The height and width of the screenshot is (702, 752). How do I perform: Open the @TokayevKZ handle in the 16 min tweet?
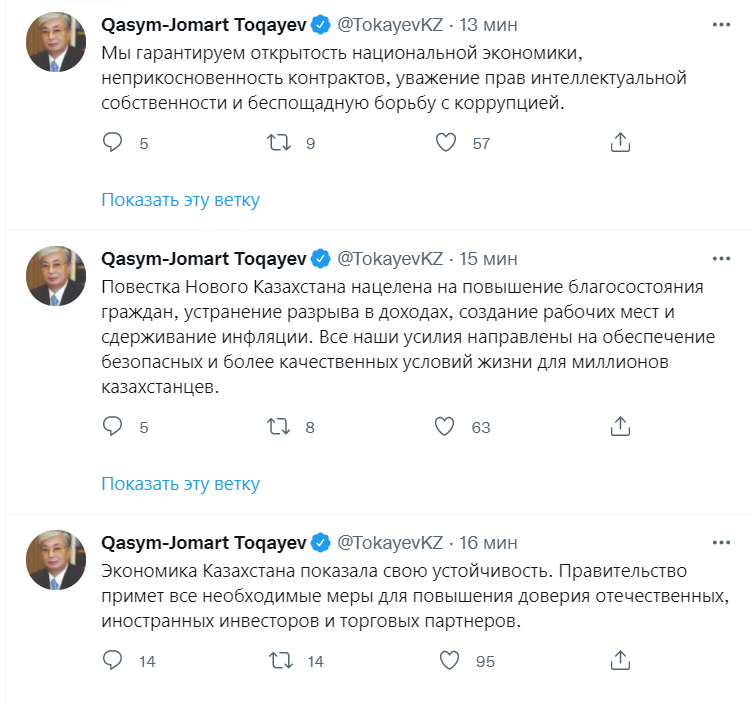point(390,543)
